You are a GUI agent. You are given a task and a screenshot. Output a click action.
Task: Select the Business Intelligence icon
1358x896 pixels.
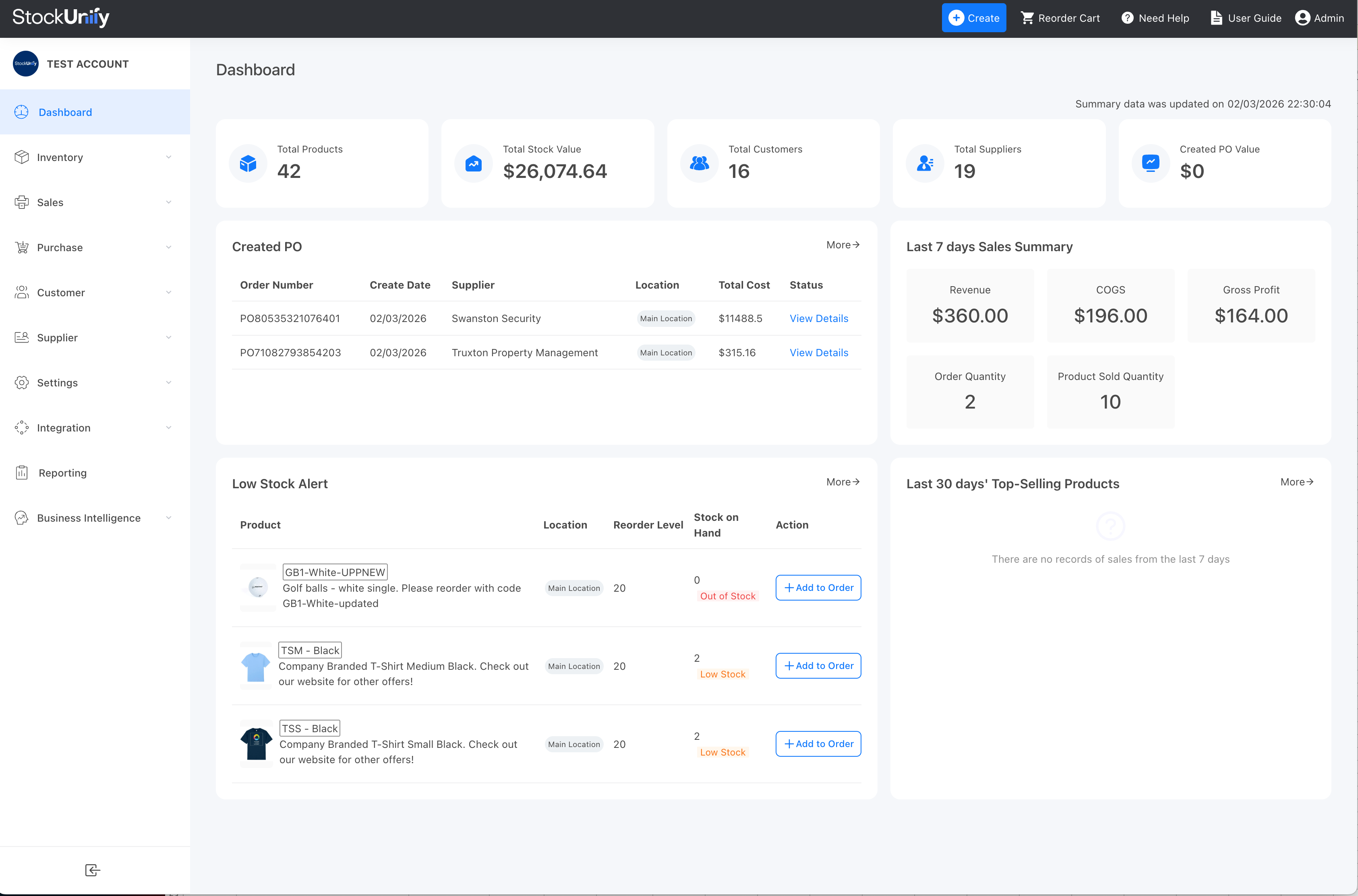(22, 518)
